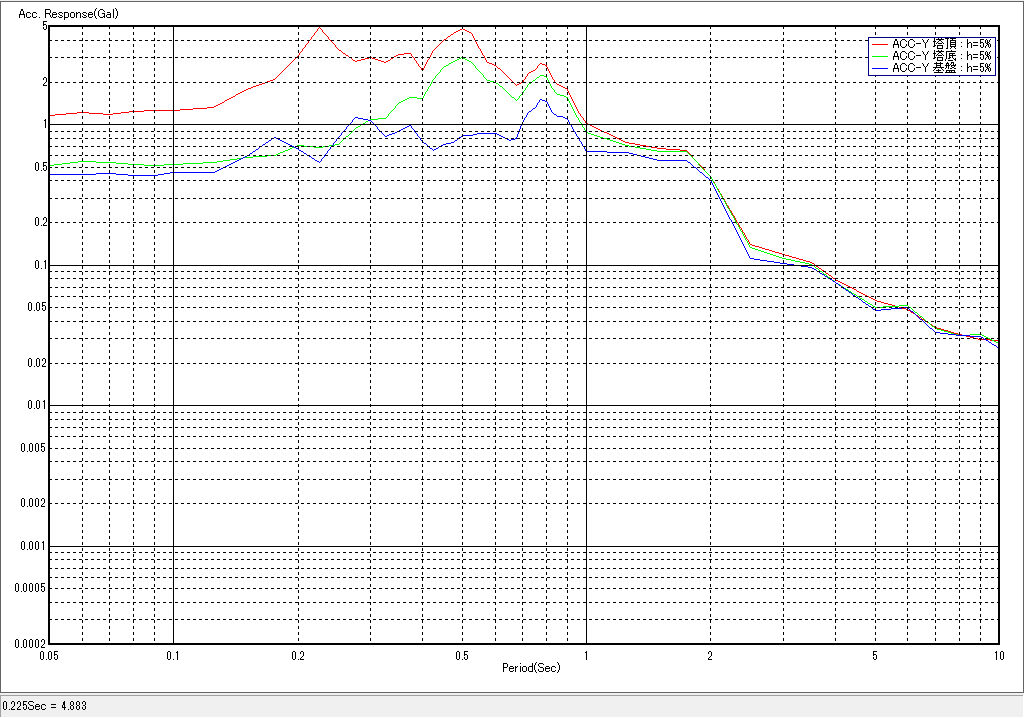Click the blue curve's peak near 0.8 sec
Image resolution: width=1024 pixels, height=718 pixels.
point(541,99)
